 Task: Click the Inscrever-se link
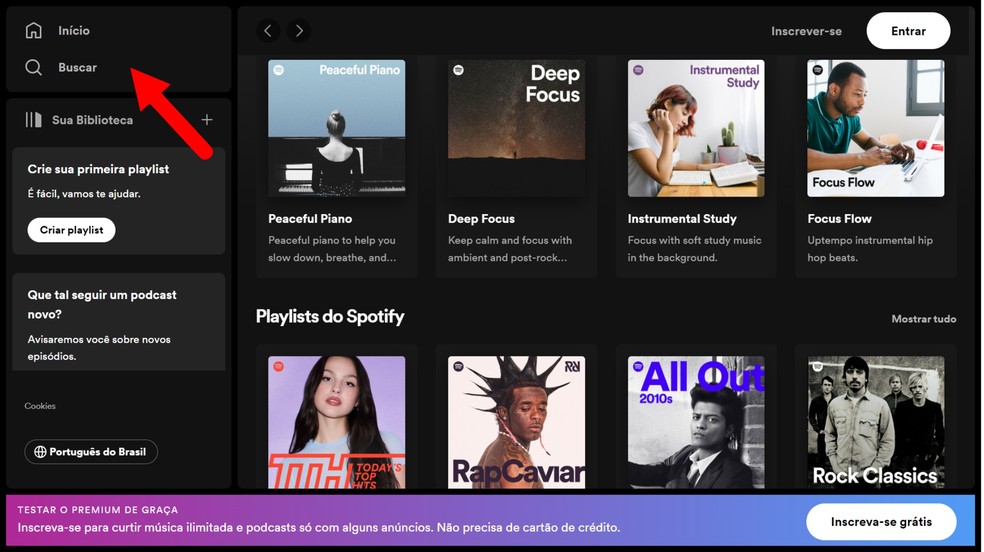[x=806, y=31]
